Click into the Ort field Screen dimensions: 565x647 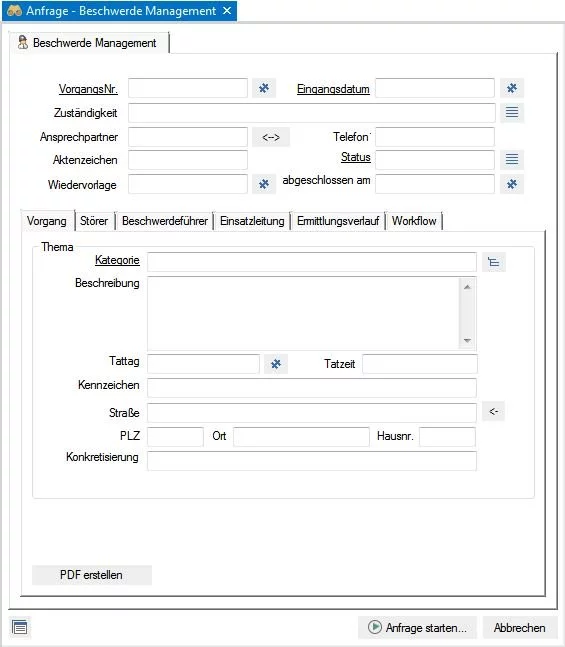point(301,437)
